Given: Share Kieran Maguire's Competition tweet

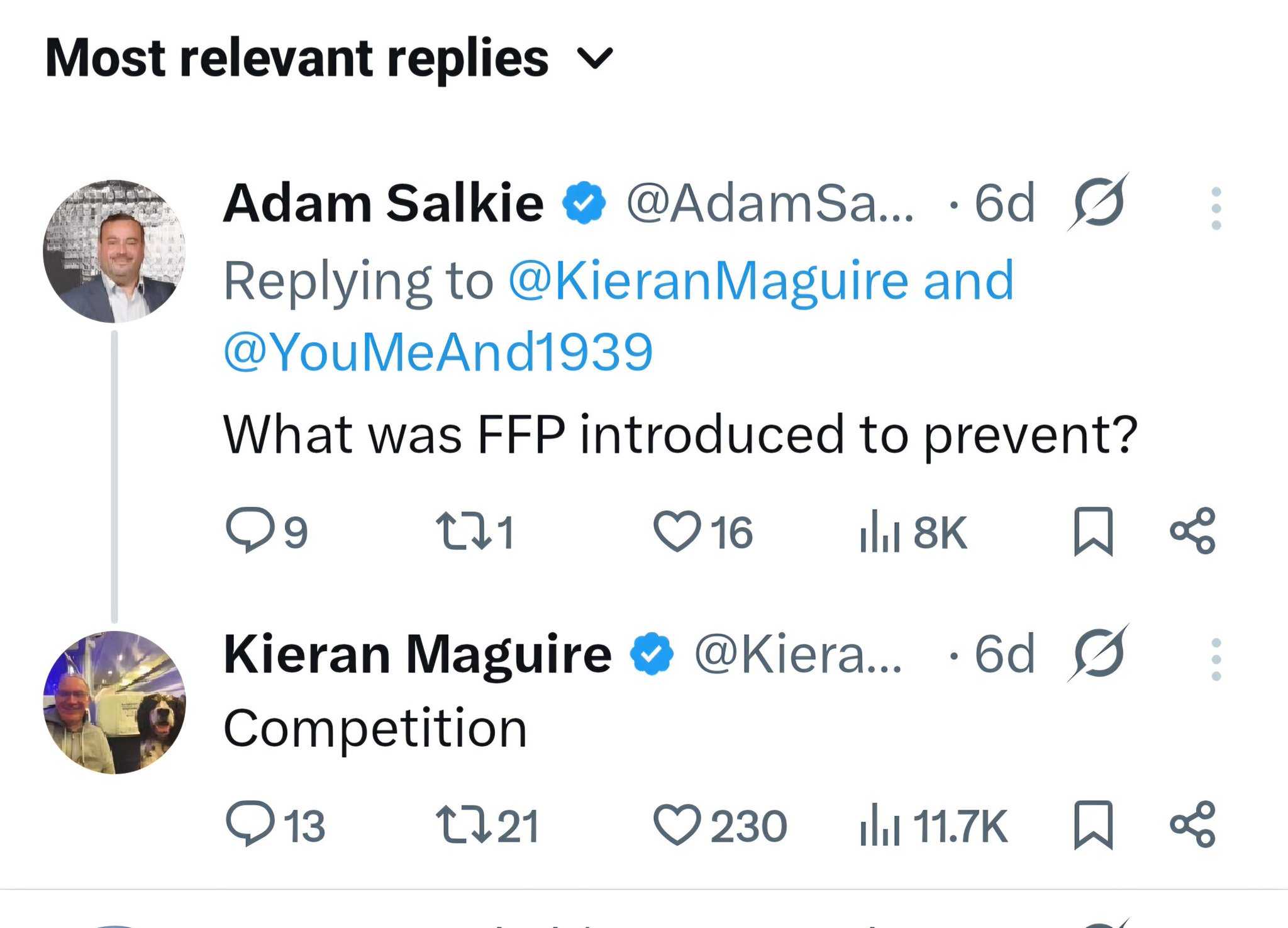Looking at the screenshot, I should tap(1192, 825).
